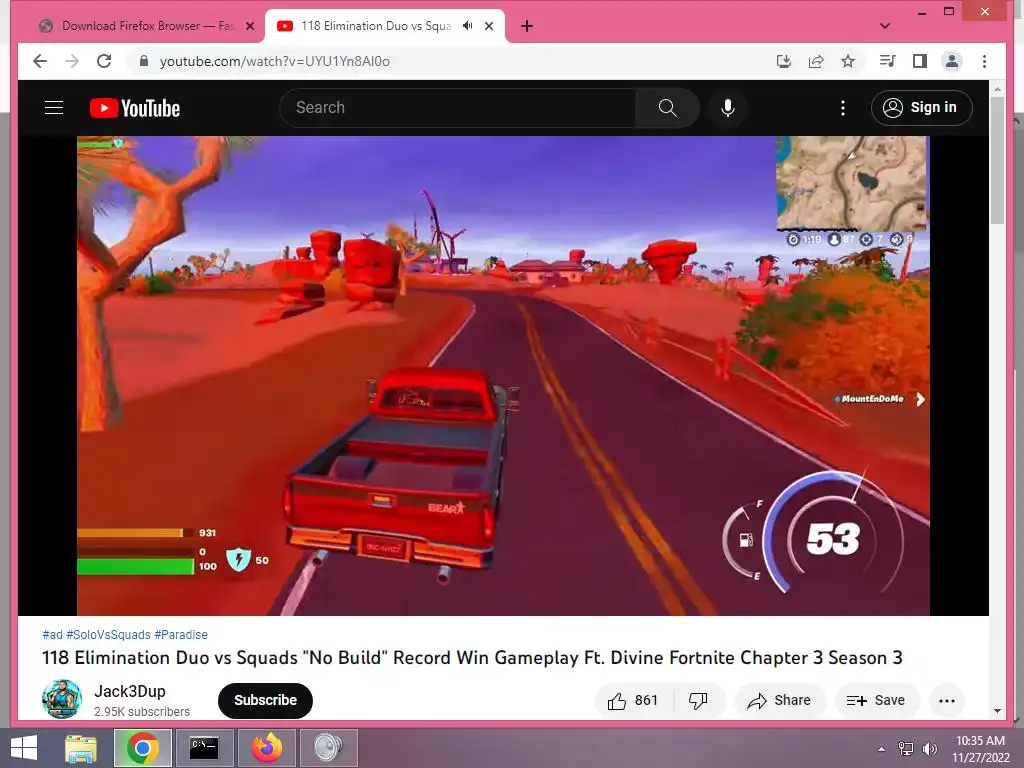Viewport: 1024px width, 768px height.
Task: Open Chrome's three-dot menu
Action: (984, 61)
